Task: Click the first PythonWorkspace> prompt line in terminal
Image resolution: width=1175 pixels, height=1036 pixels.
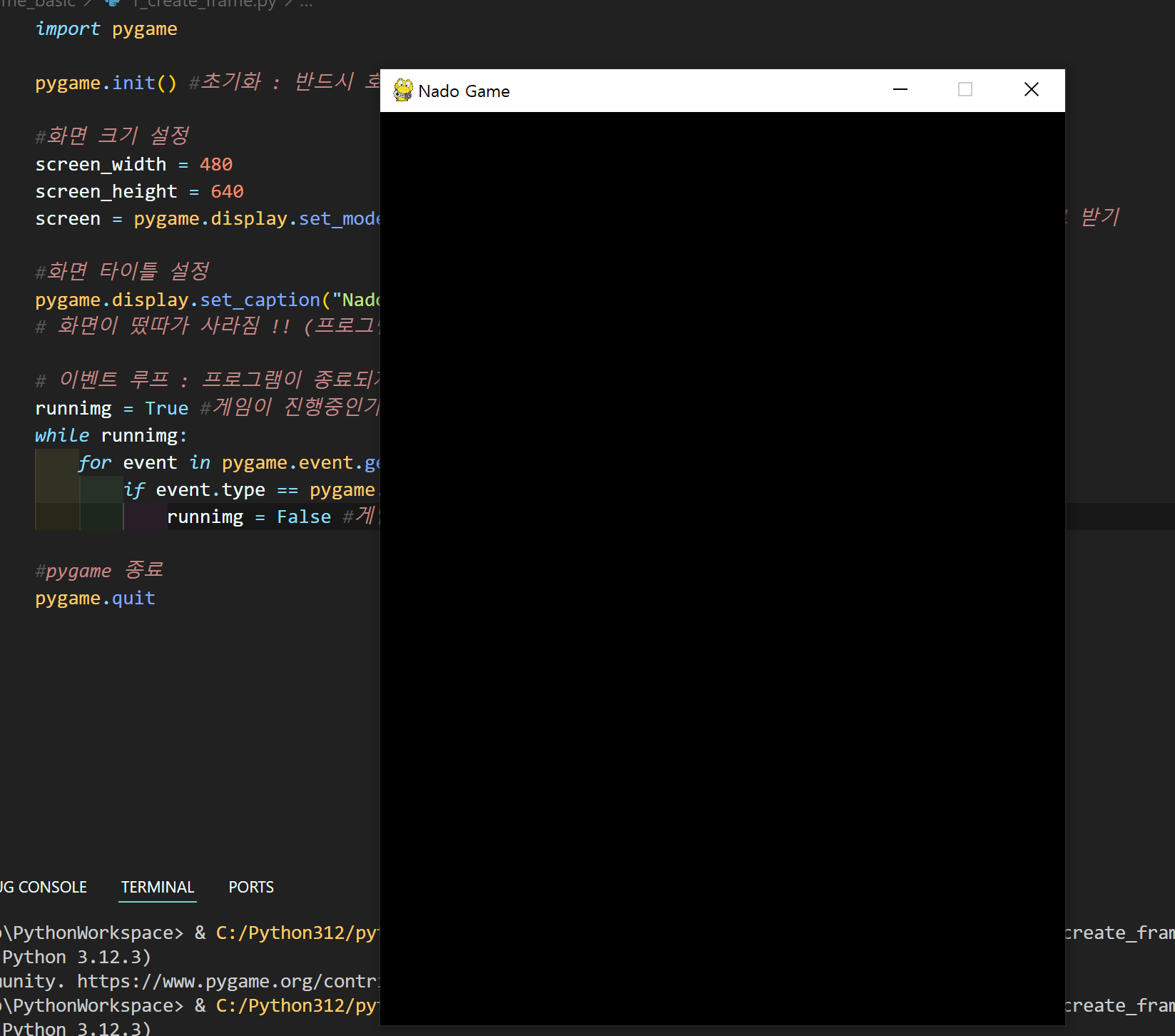Action: (190, 933)
